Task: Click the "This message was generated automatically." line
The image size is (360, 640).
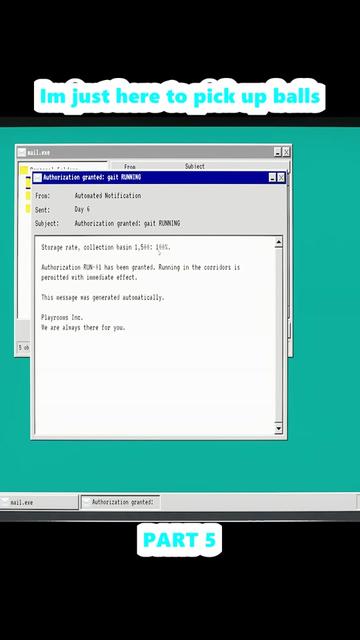Action: pos(102,298)
